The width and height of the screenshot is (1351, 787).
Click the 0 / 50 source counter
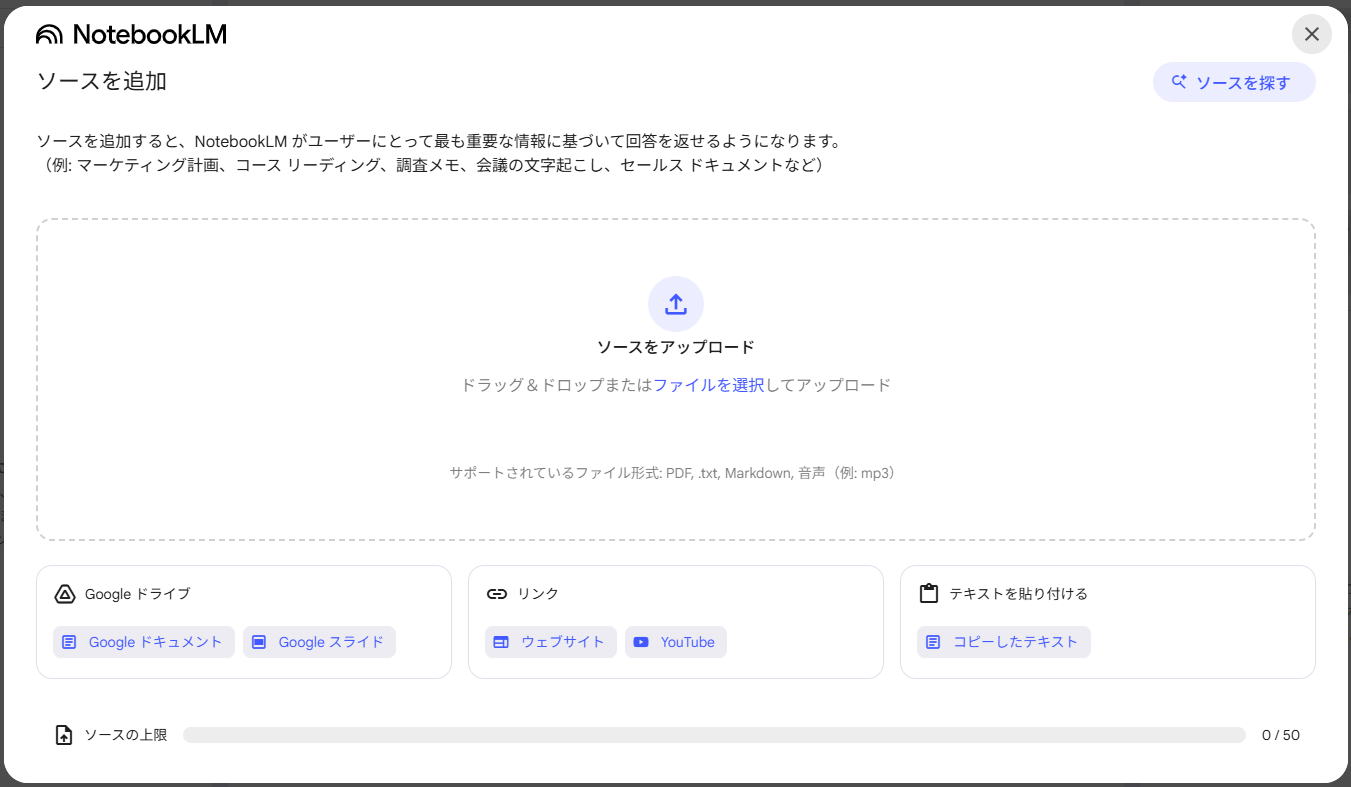pyautogui.click(x=1280, y=736)
